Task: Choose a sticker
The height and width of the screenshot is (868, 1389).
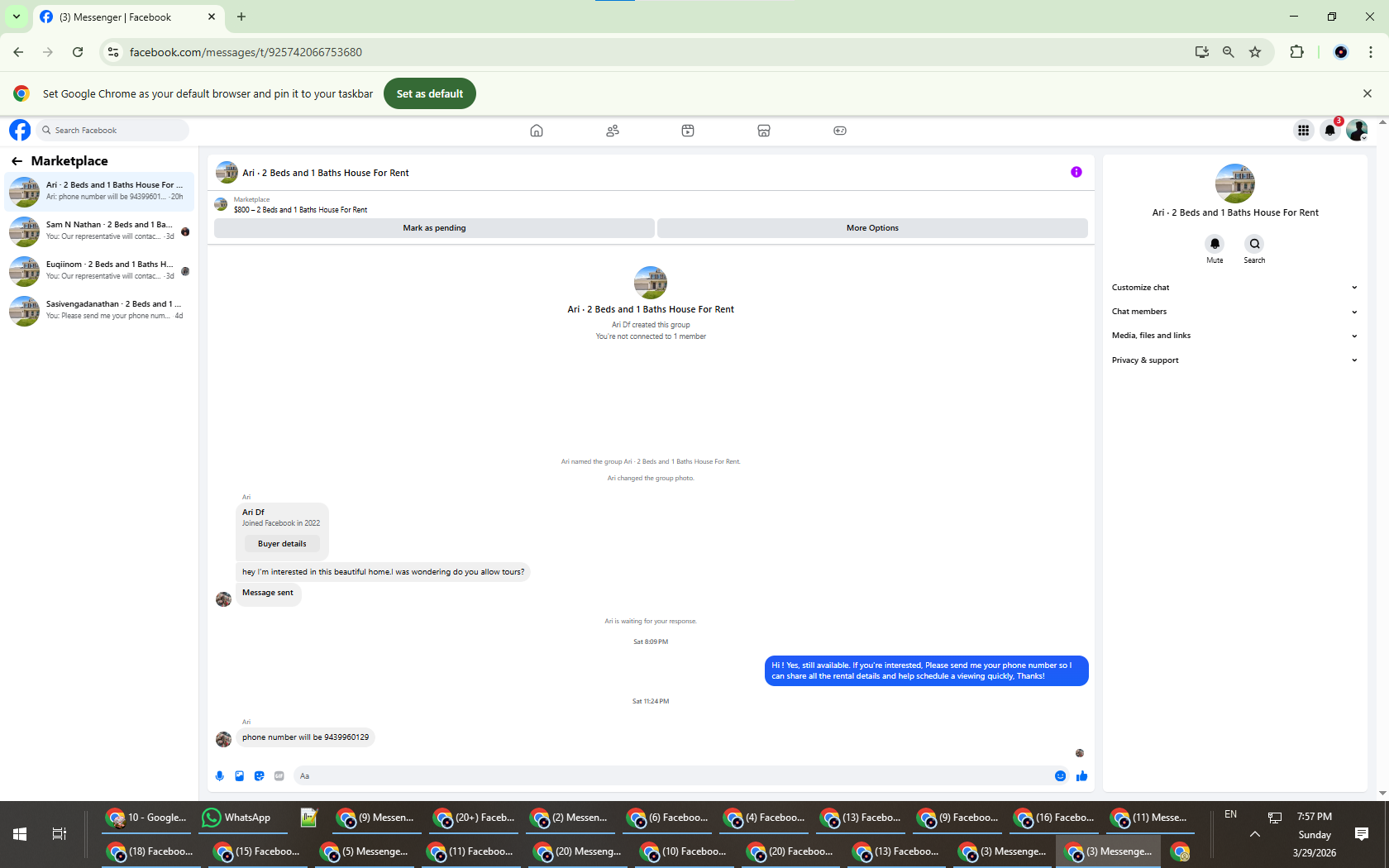Action: click(260, 776)
